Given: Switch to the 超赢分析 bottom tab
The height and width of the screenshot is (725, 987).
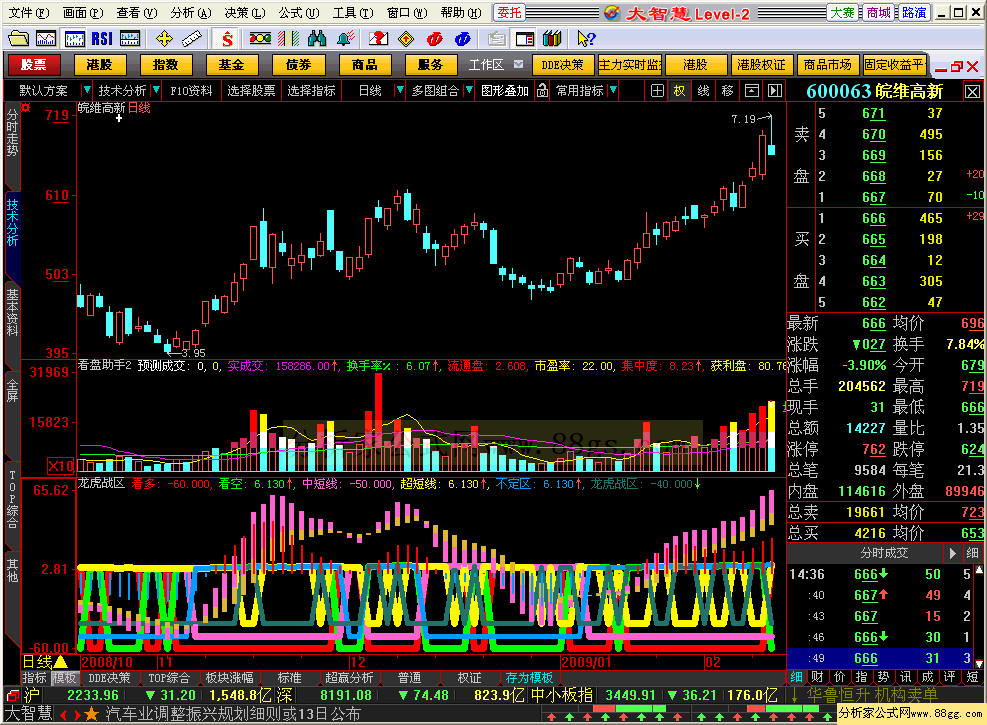Looking at the screenshot, I should [349, 678].
